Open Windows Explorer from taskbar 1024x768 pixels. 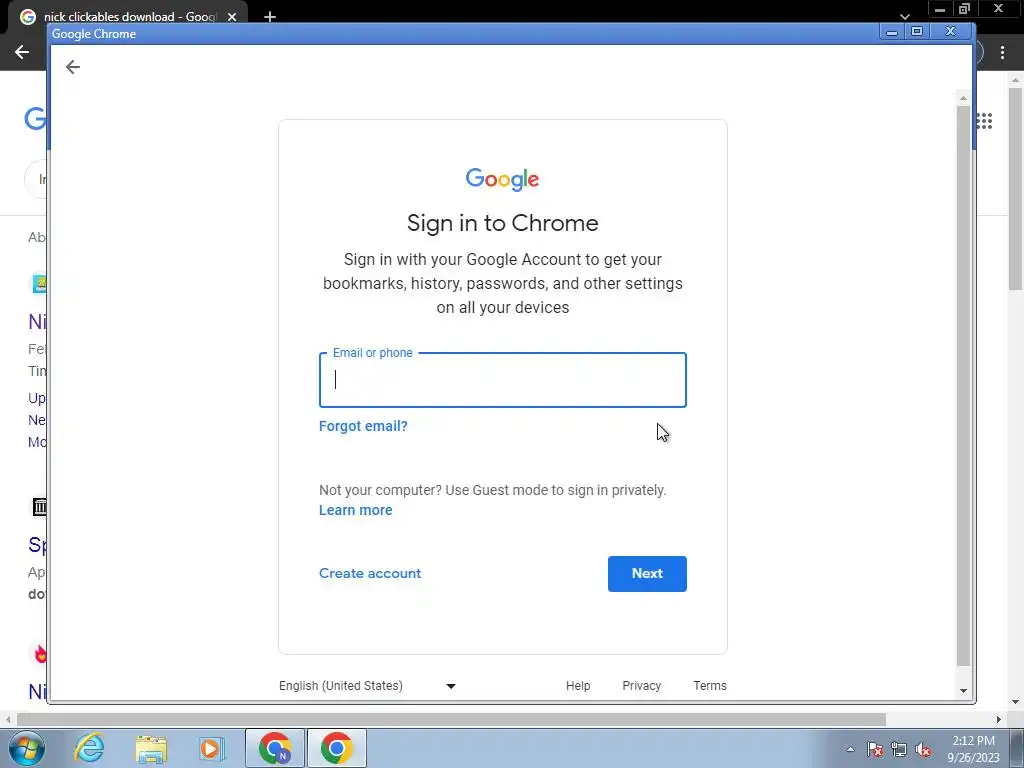(151, 748)
